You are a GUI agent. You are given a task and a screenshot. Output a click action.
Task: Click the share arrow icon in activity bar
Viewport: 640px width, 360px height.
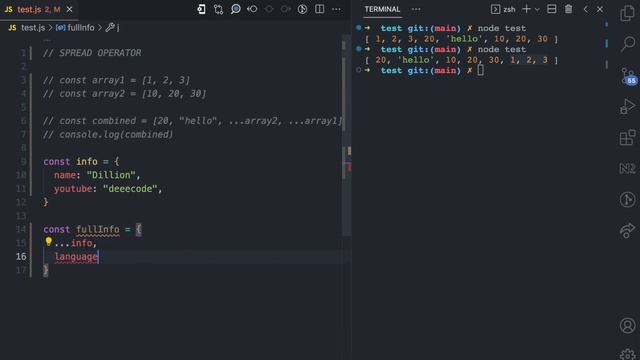627,230
